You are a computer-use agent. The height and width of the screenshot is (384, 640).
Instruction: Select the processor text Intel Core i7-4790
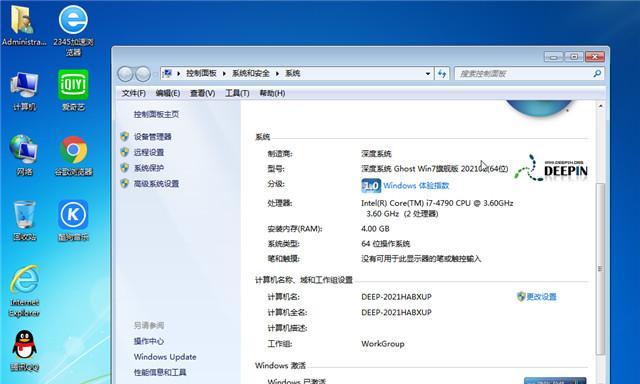437,203
